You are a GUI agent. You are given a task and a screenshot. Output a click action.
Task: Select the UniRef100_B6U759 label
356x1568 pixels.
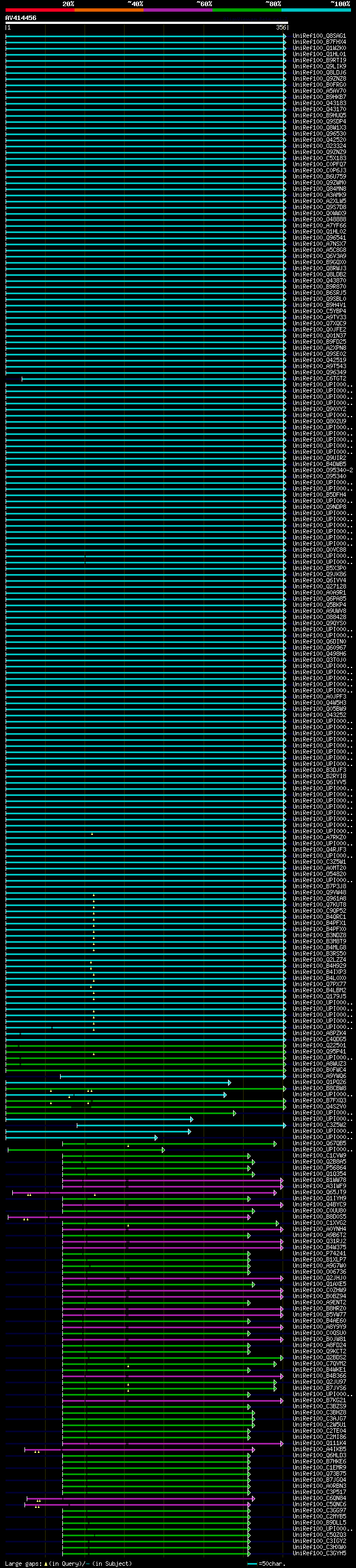319,176
